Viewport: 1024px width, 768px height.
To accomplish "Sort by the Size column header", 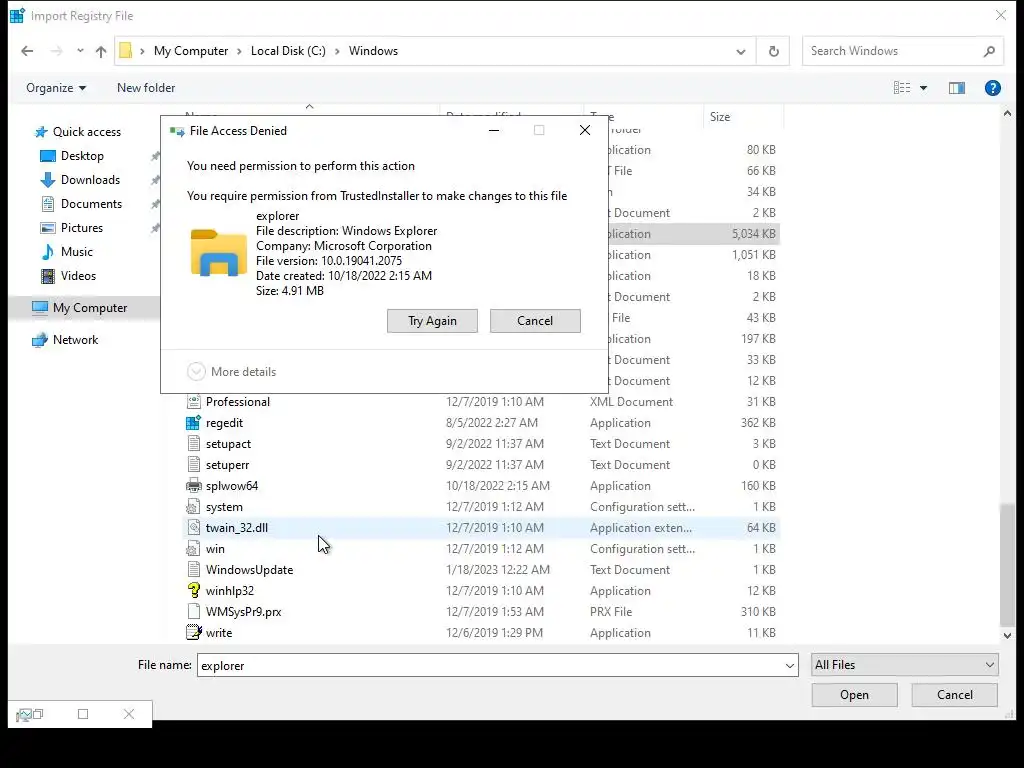I will [743, 117].
